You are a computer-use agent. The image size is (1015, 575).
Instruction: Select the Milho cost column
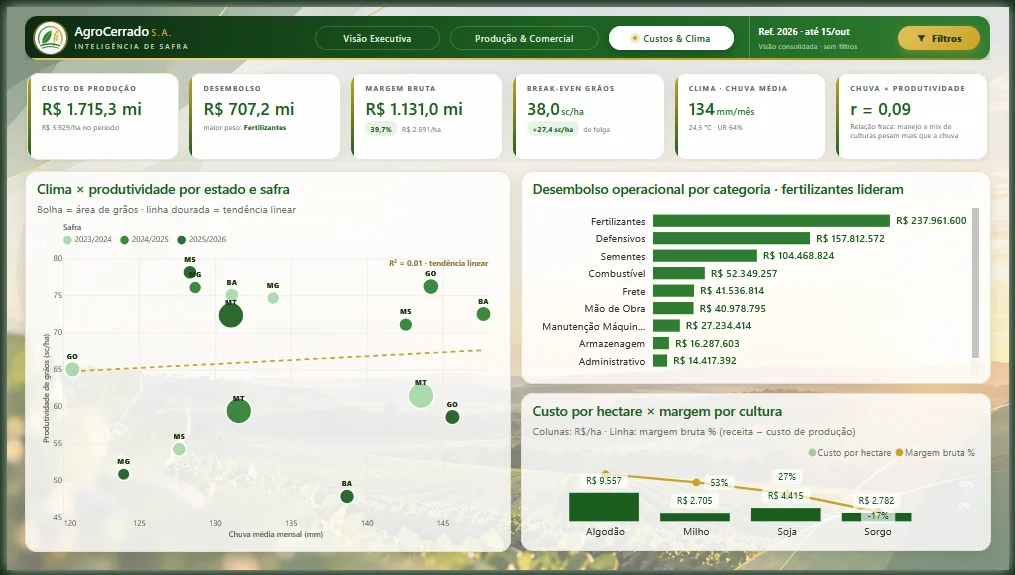pyautogui.click(x=695, y=517)
